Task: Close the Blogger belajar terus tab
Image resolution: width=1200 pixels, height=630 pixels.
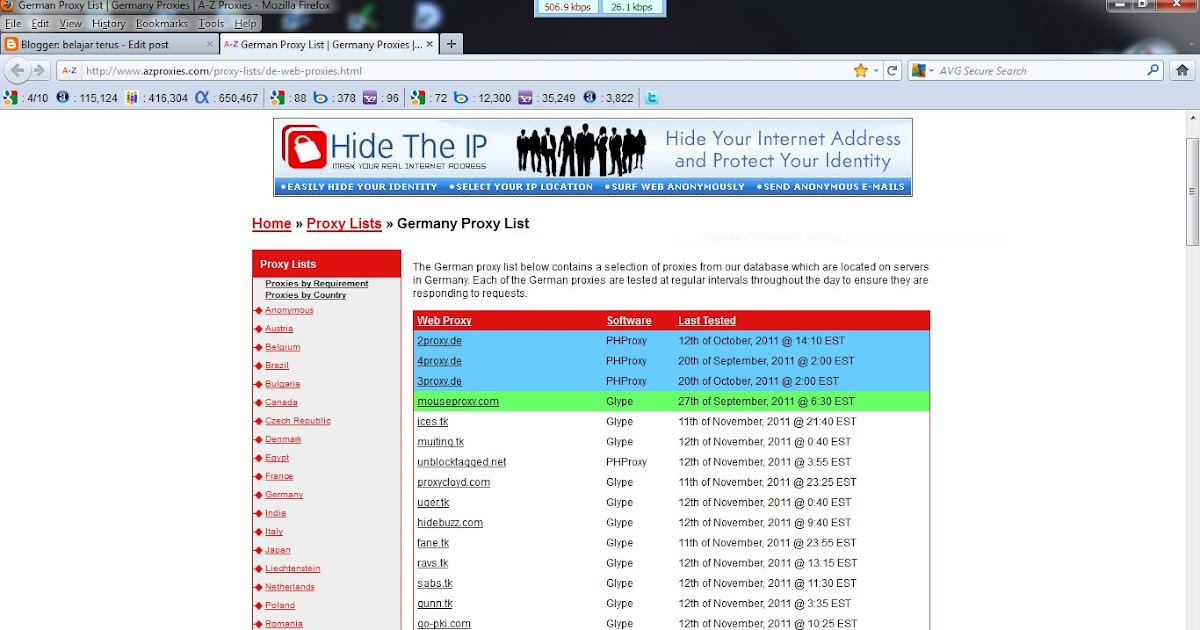Action: point(210,44)
